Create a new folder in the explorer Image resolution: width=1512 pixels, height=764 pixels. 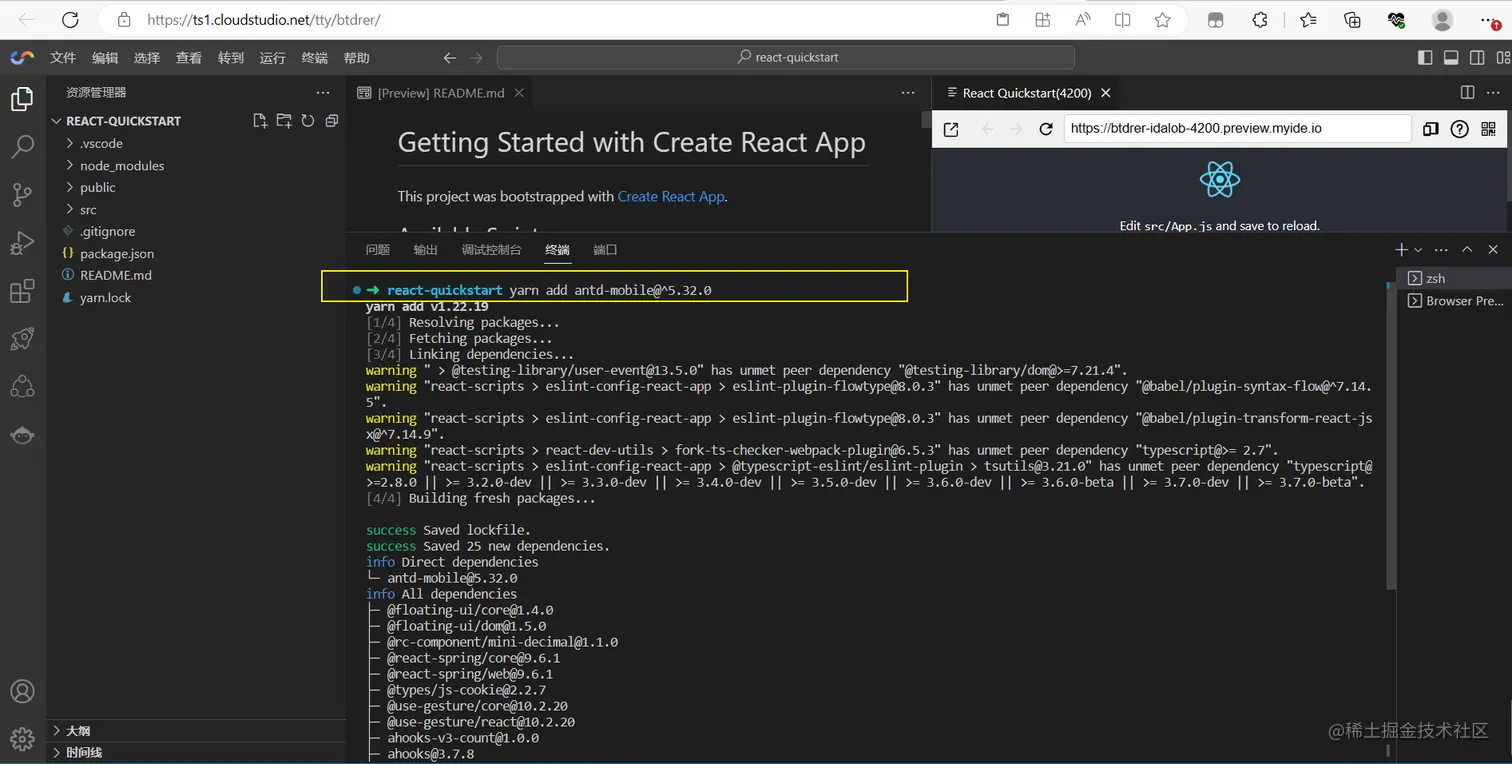click(x=284, y=121)
